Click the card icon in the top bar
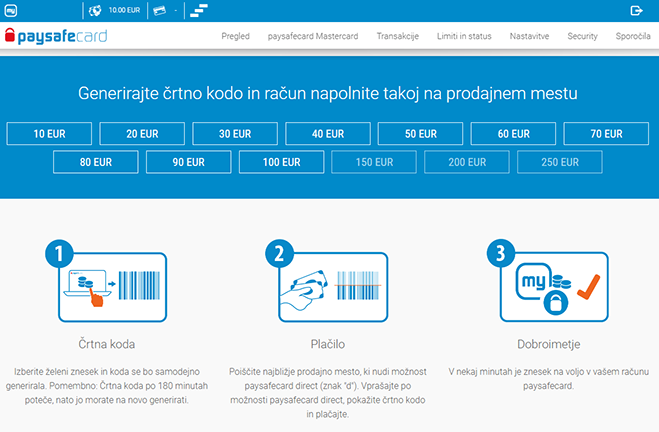The width and height of the screenshot is (659, 432). click(159, 11)
